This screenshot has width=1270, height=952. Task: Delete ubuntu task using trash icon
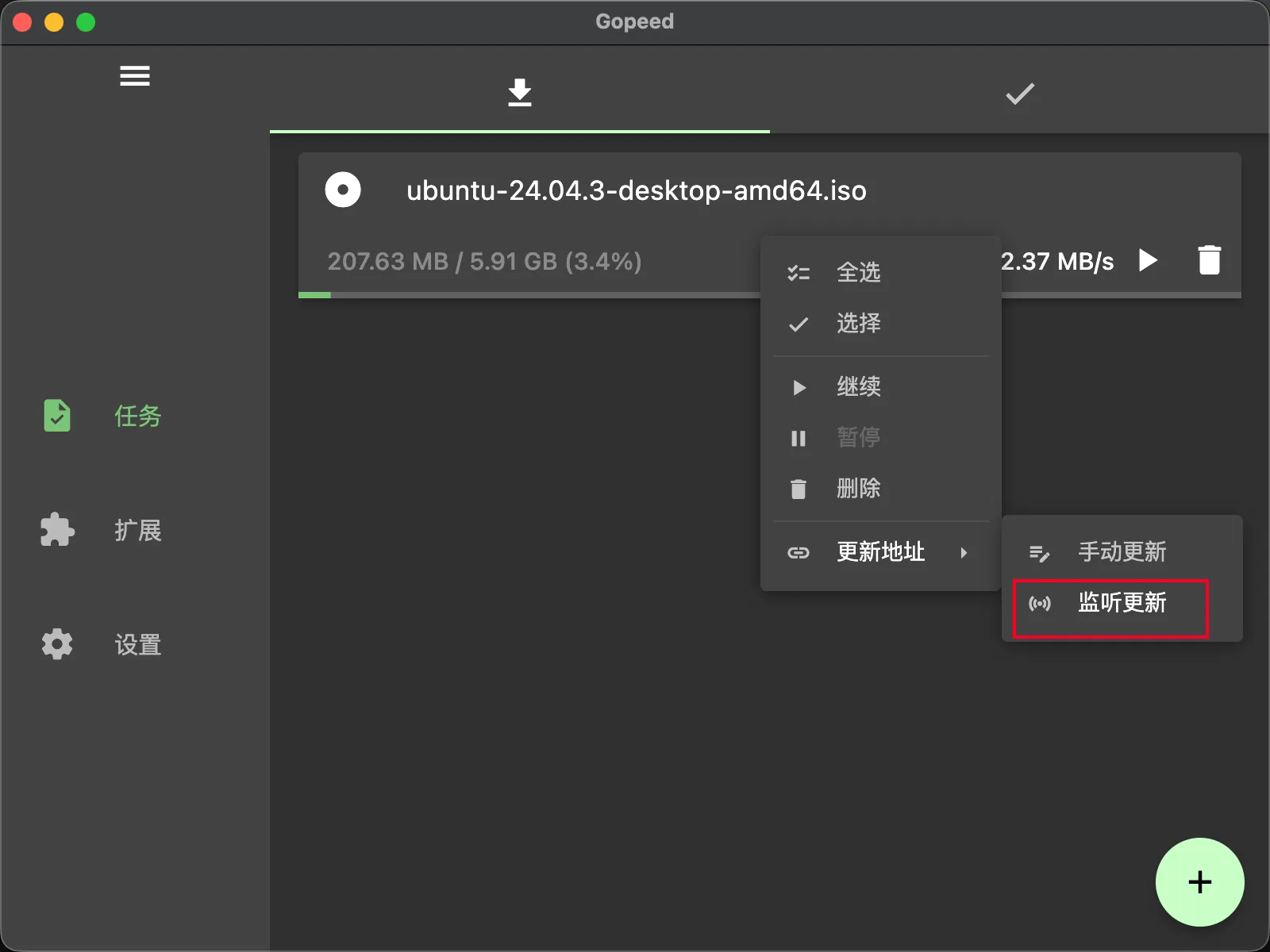[1209, 260]
